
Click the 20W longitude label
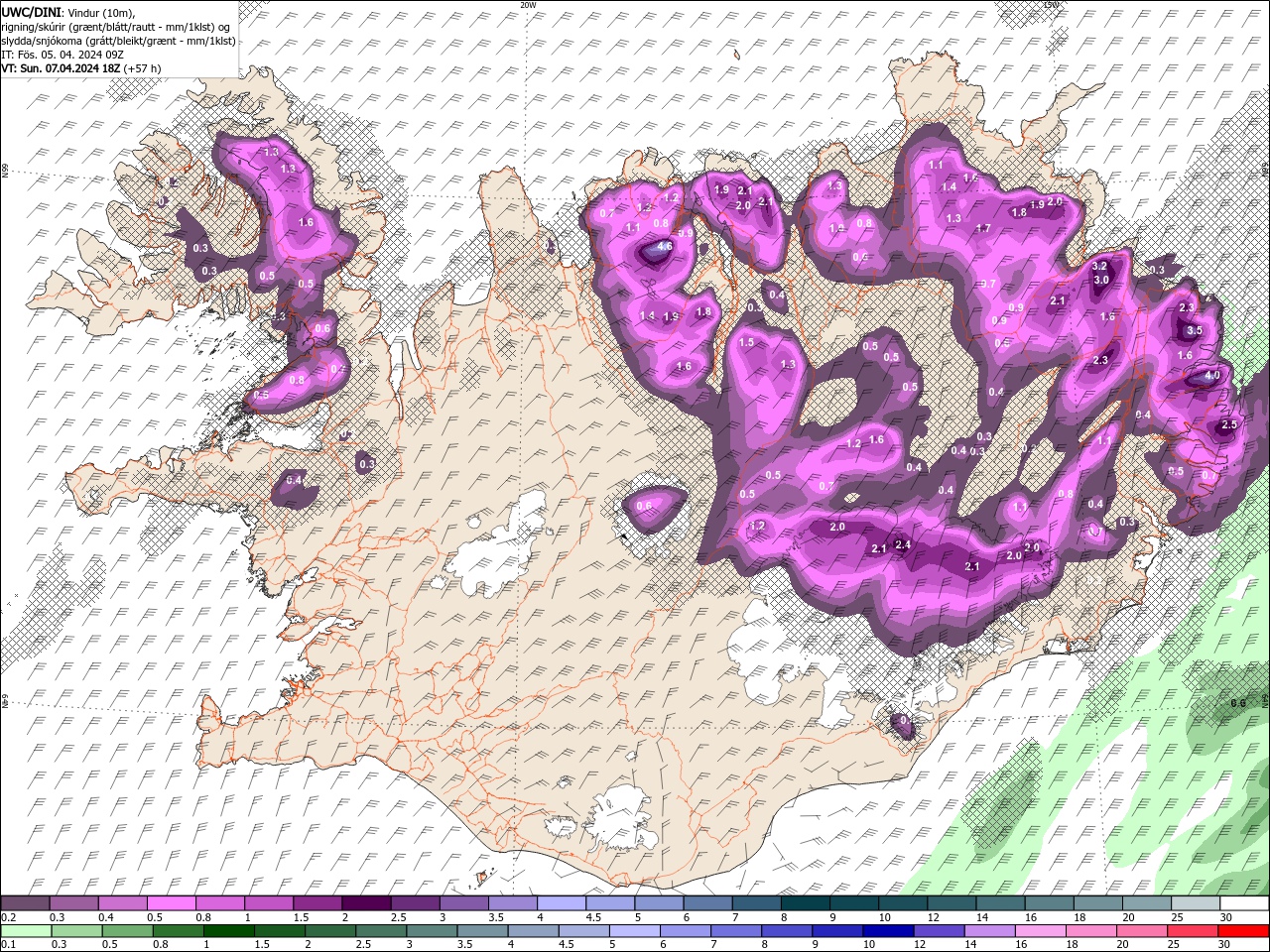coord(528,5)
